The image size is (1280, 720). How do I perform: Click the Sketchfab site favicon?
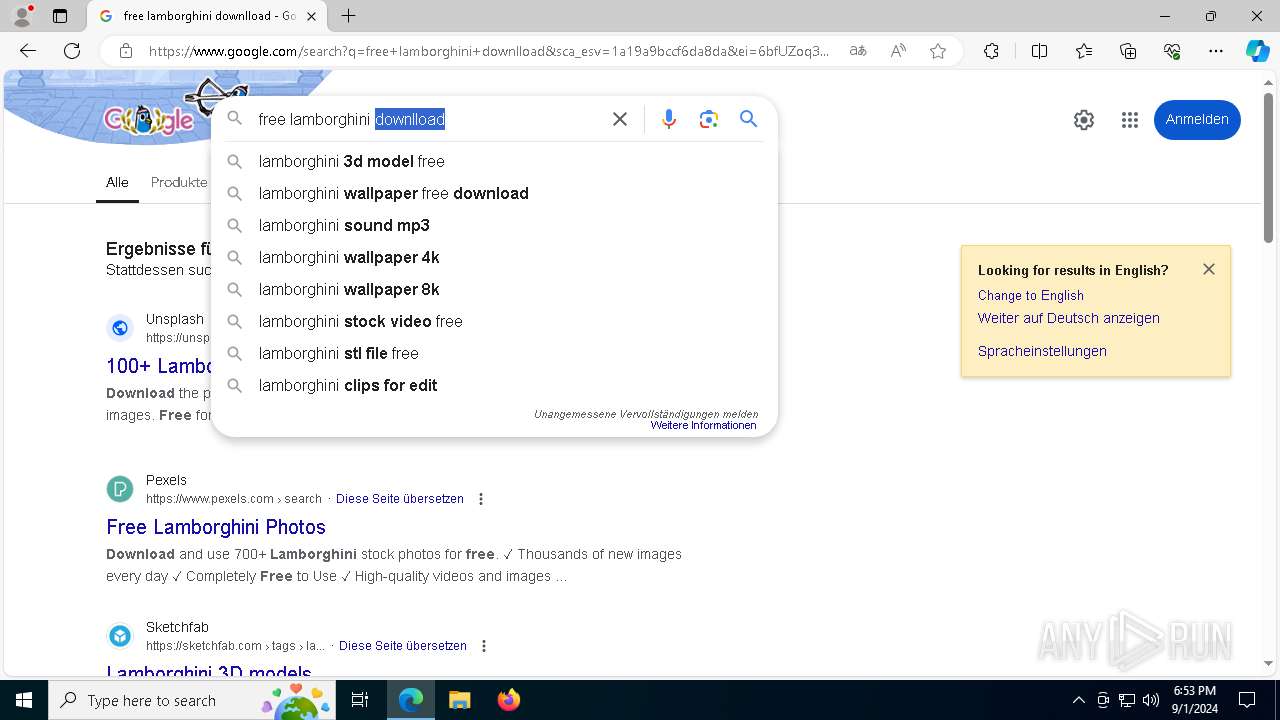click(120, 636)
